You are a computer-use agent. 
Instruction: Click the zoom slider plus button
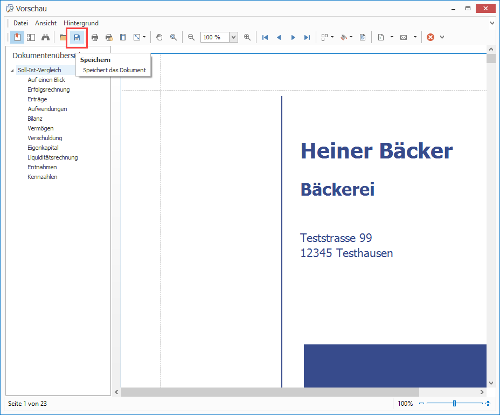pyautogui.click(x=488, y=403)
